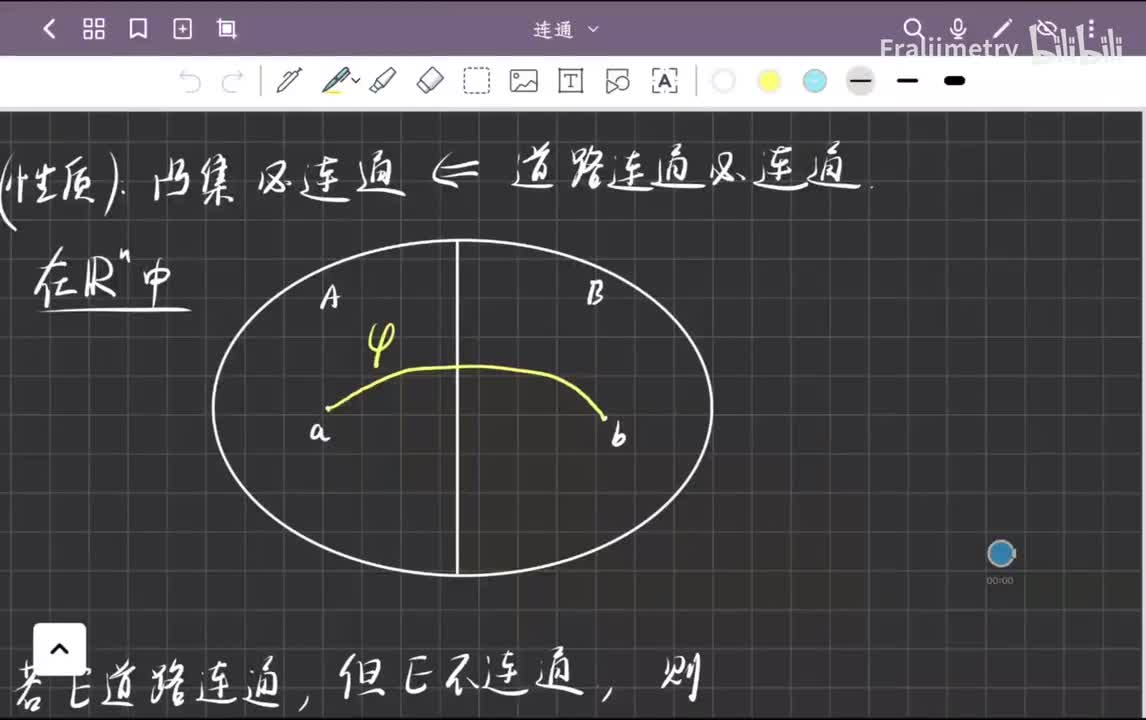Select the highlighter tool
Image resolution: width=1146 pixels, height=720 pixels.
[383, 80]
